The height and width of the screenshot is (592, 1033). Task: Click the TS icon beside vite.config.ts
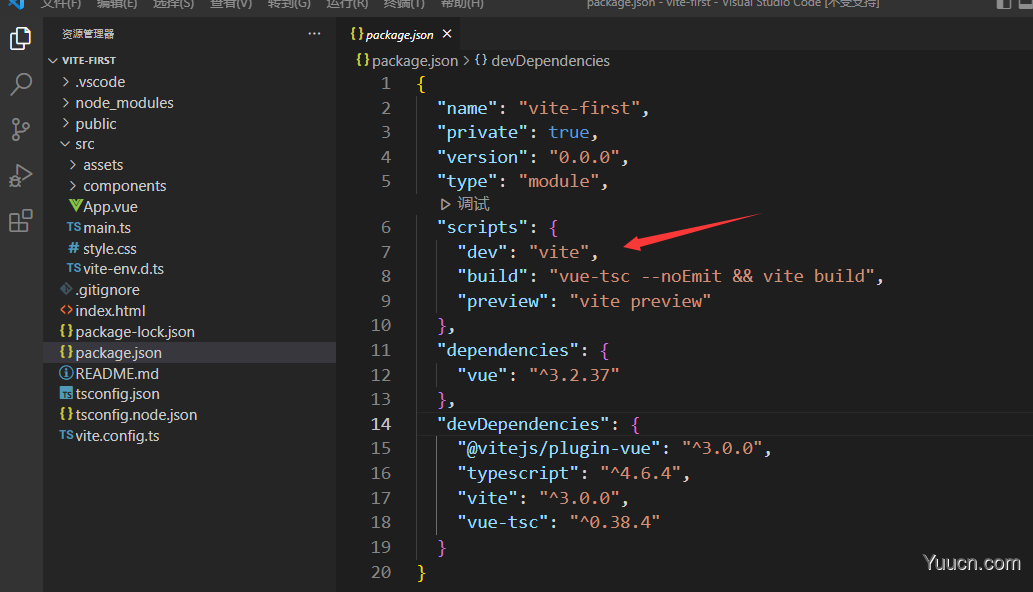tap(66, 435)
